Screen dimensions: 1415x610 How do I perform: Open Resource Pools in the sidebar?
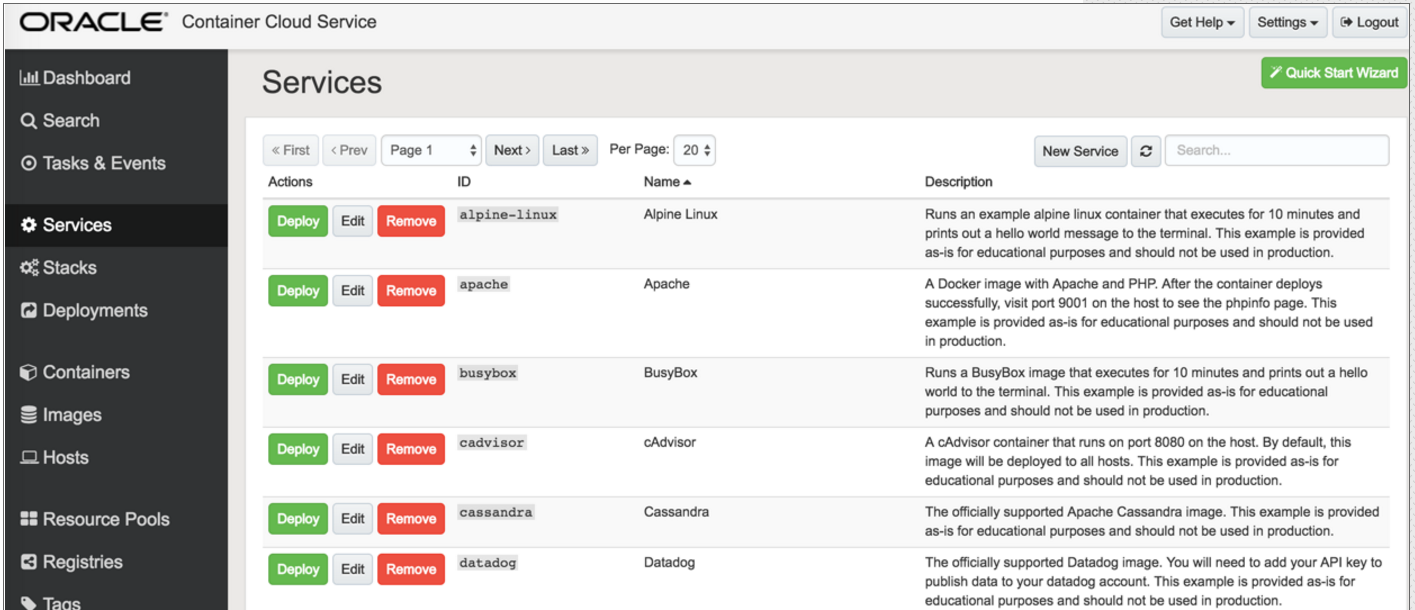click(x=95, y=519)
